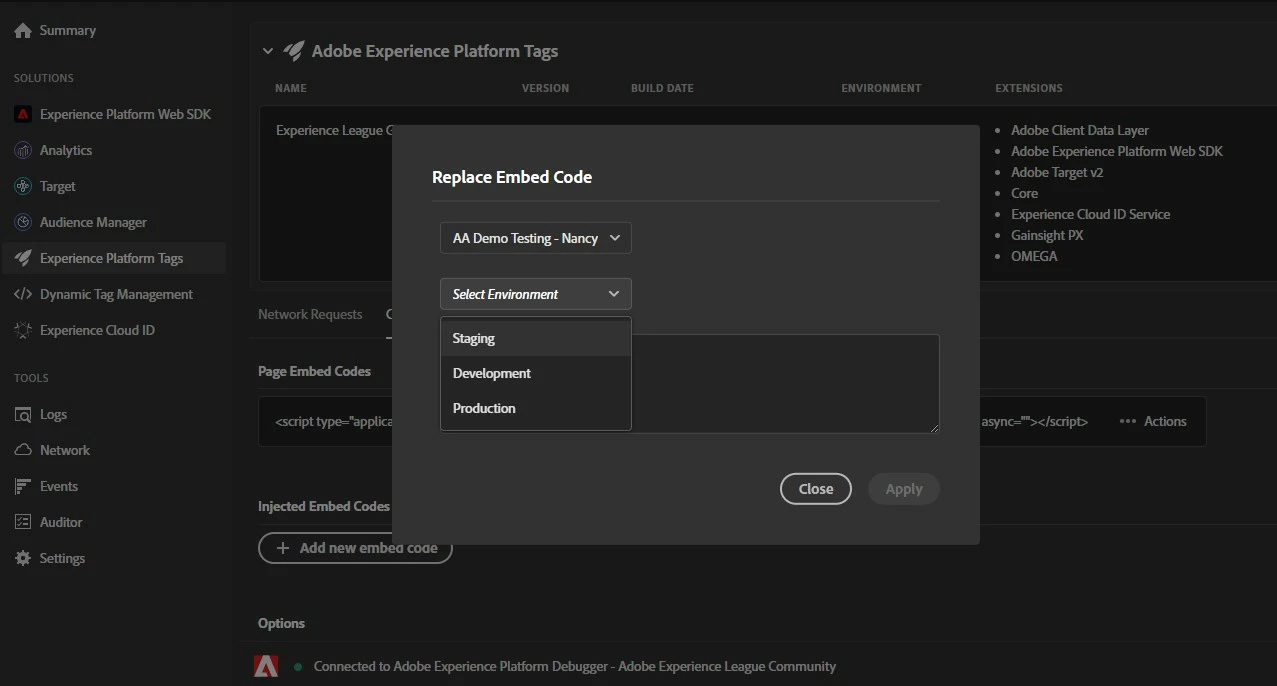Click the Experience Platform Web SDK icon
The height and width of the screenshot is (686, 1277).
coord(23,114)
